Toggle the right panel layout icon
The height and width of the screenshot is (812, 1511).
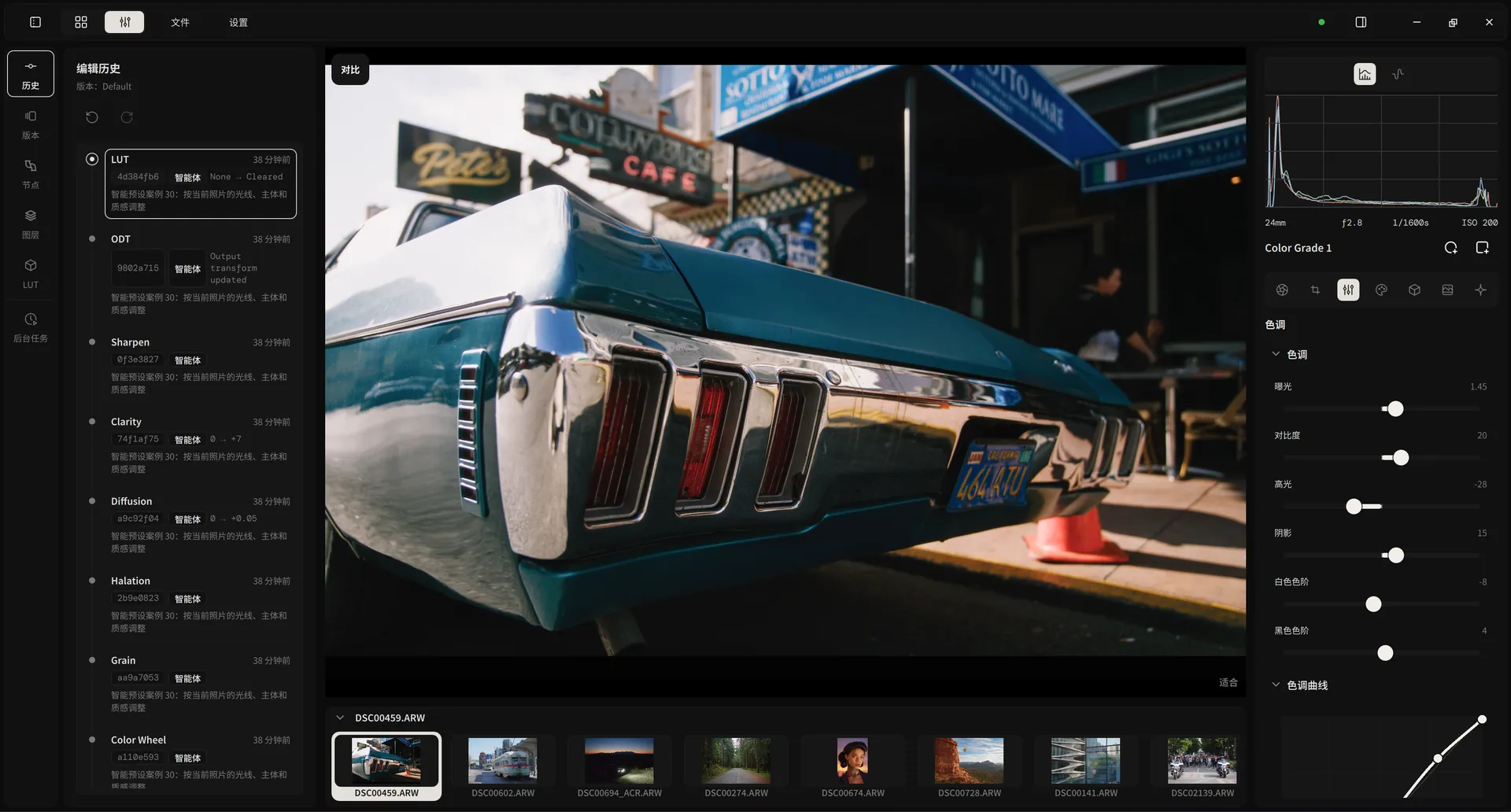click(1361, 22)
